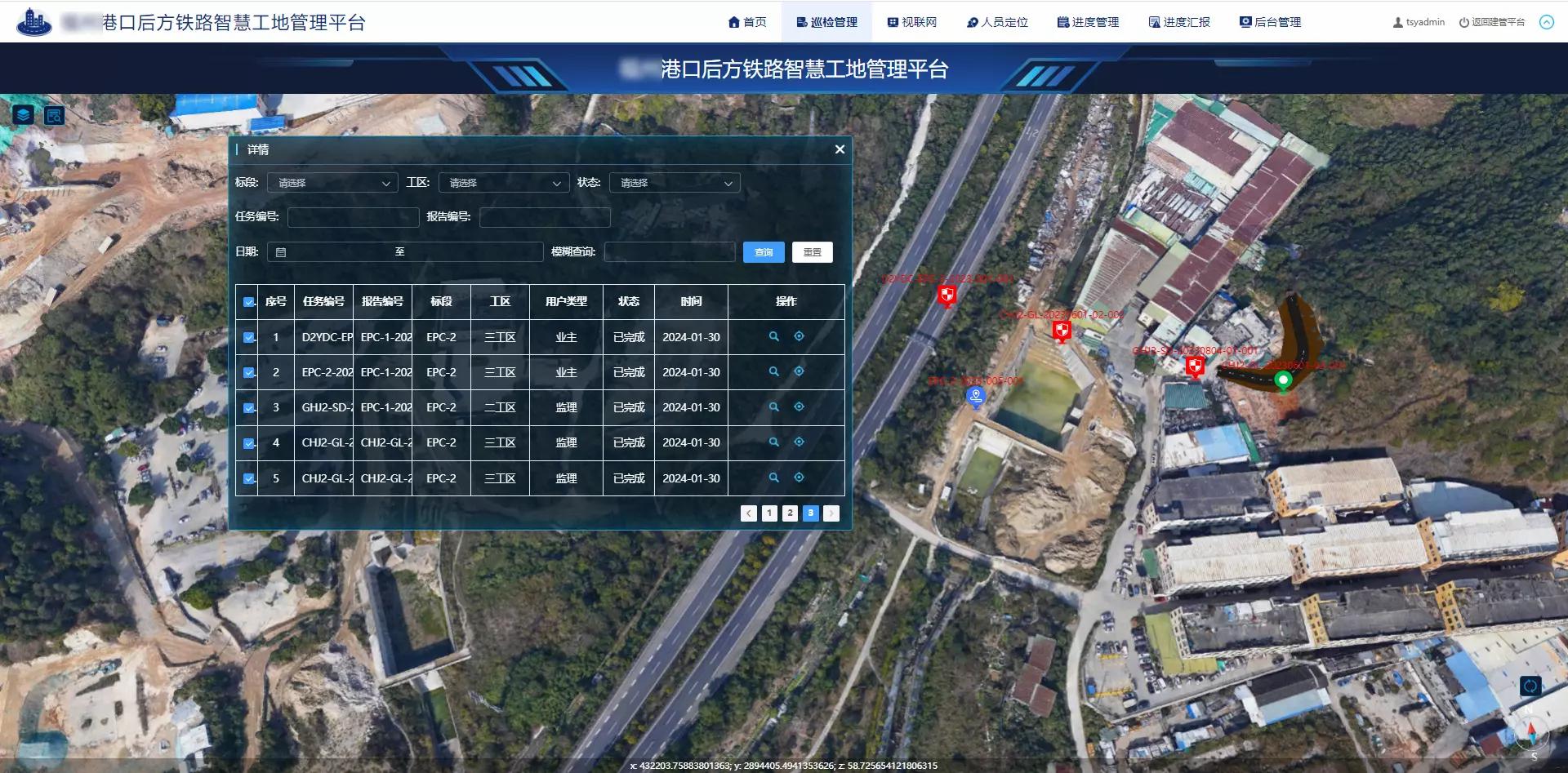Open the 标段 dropdown
Viewport: 1568px width, 773px height.
click(332, 182)
